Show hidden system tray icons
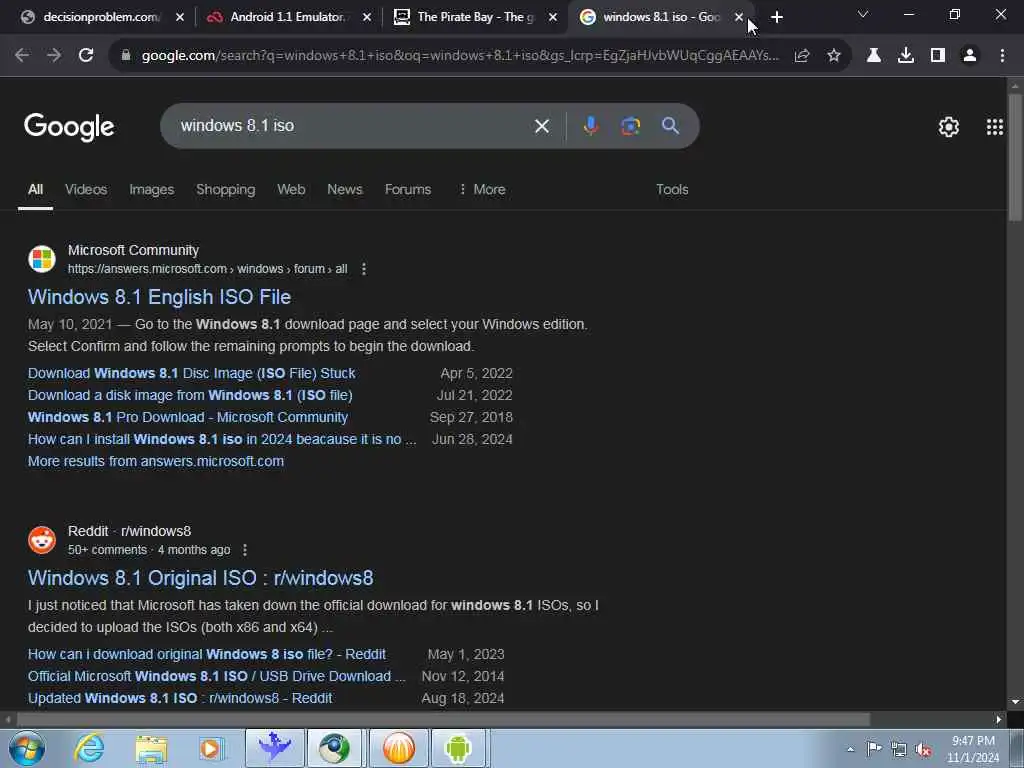Image resolution: width=1024 pixels, height=768 pixels. [850, 749]
